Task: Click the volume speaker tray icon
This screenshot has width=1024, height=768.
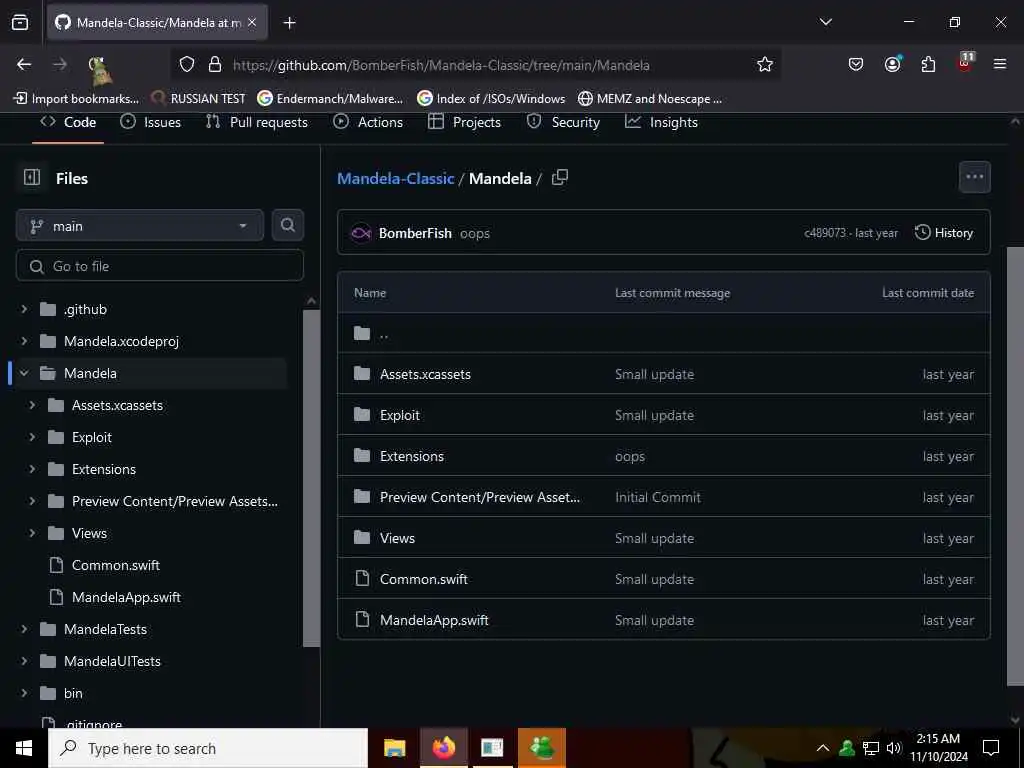Action: [x=894, y=748]
